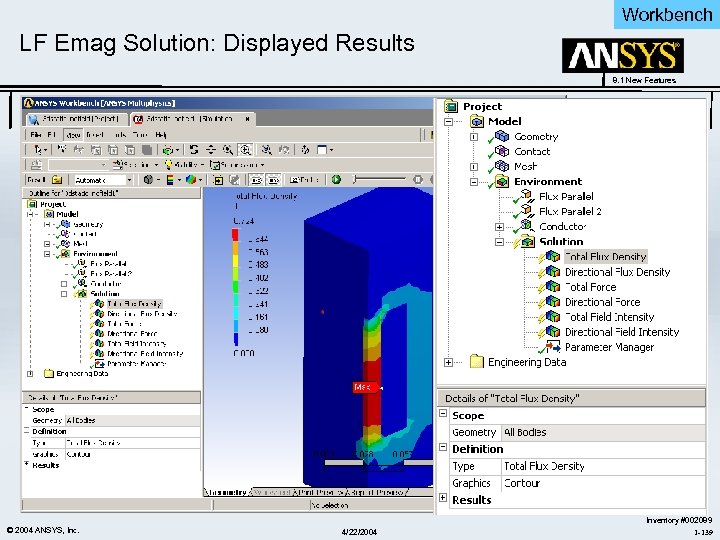Collapse the Solution node in the enlarged tree

click(x=499, y=242)
